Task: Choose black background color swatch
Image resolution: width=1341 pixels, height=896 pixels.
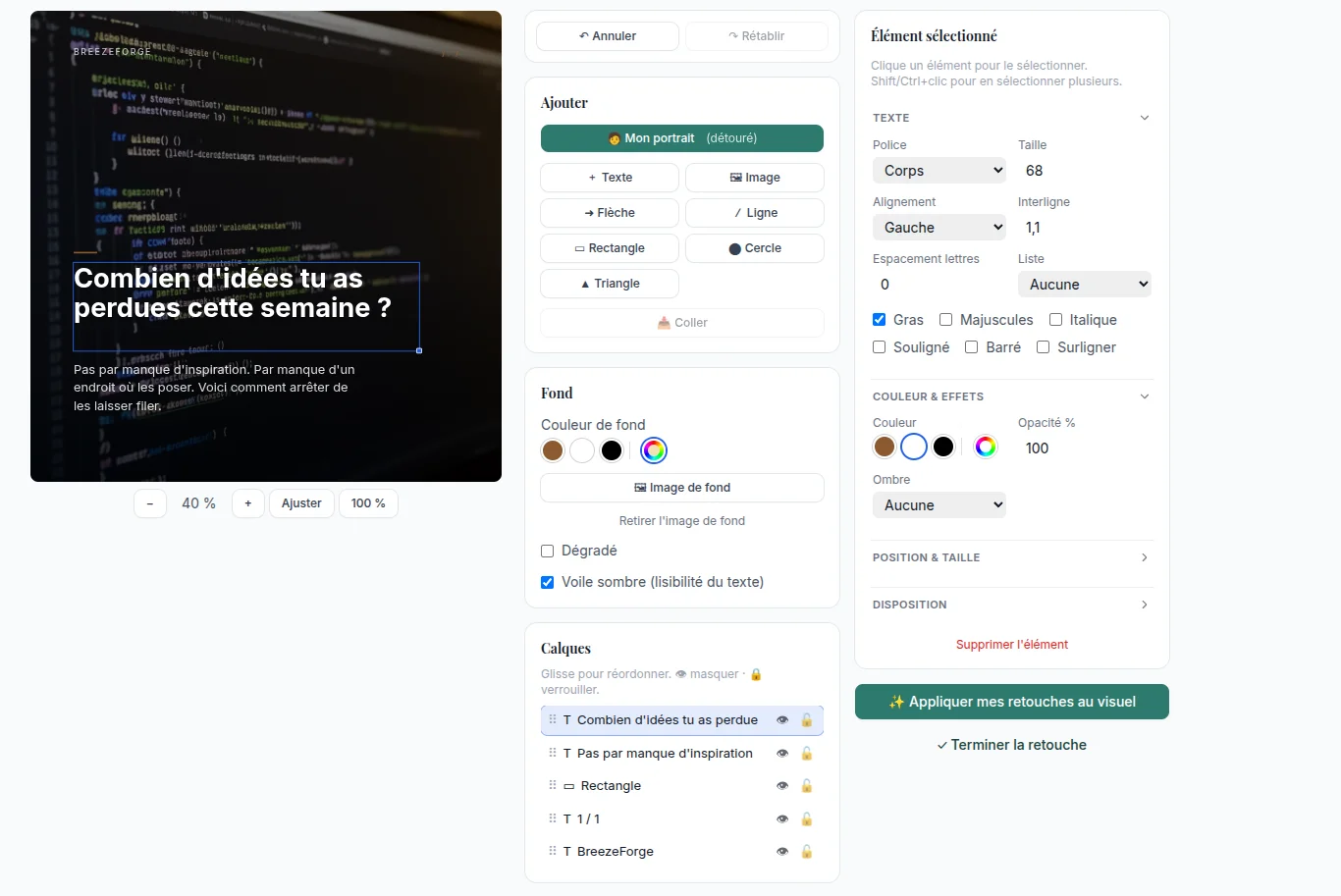Action: click(x=612, y=450)
